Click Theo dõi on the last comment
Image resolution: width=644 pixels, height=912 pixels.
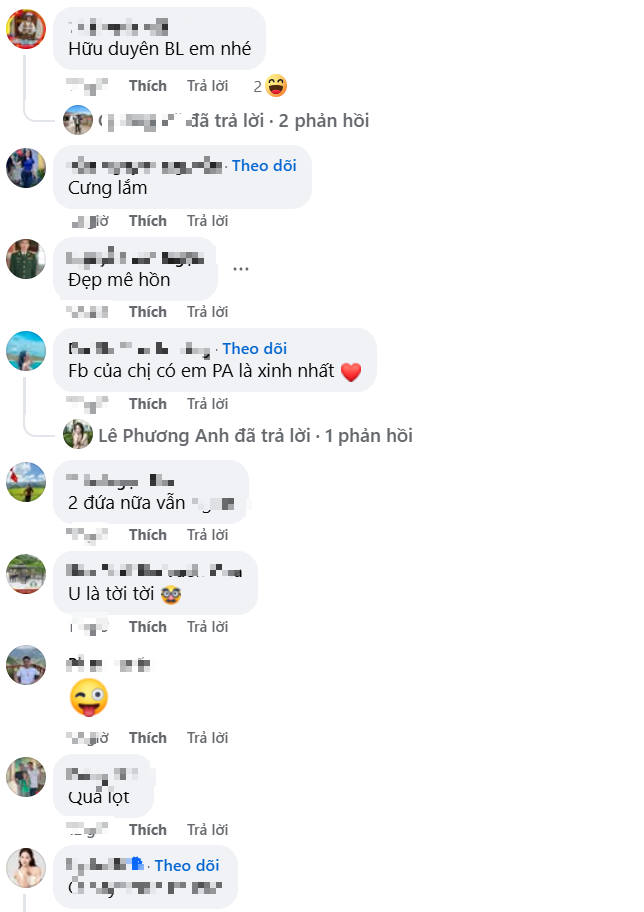[x=187, y=865]
